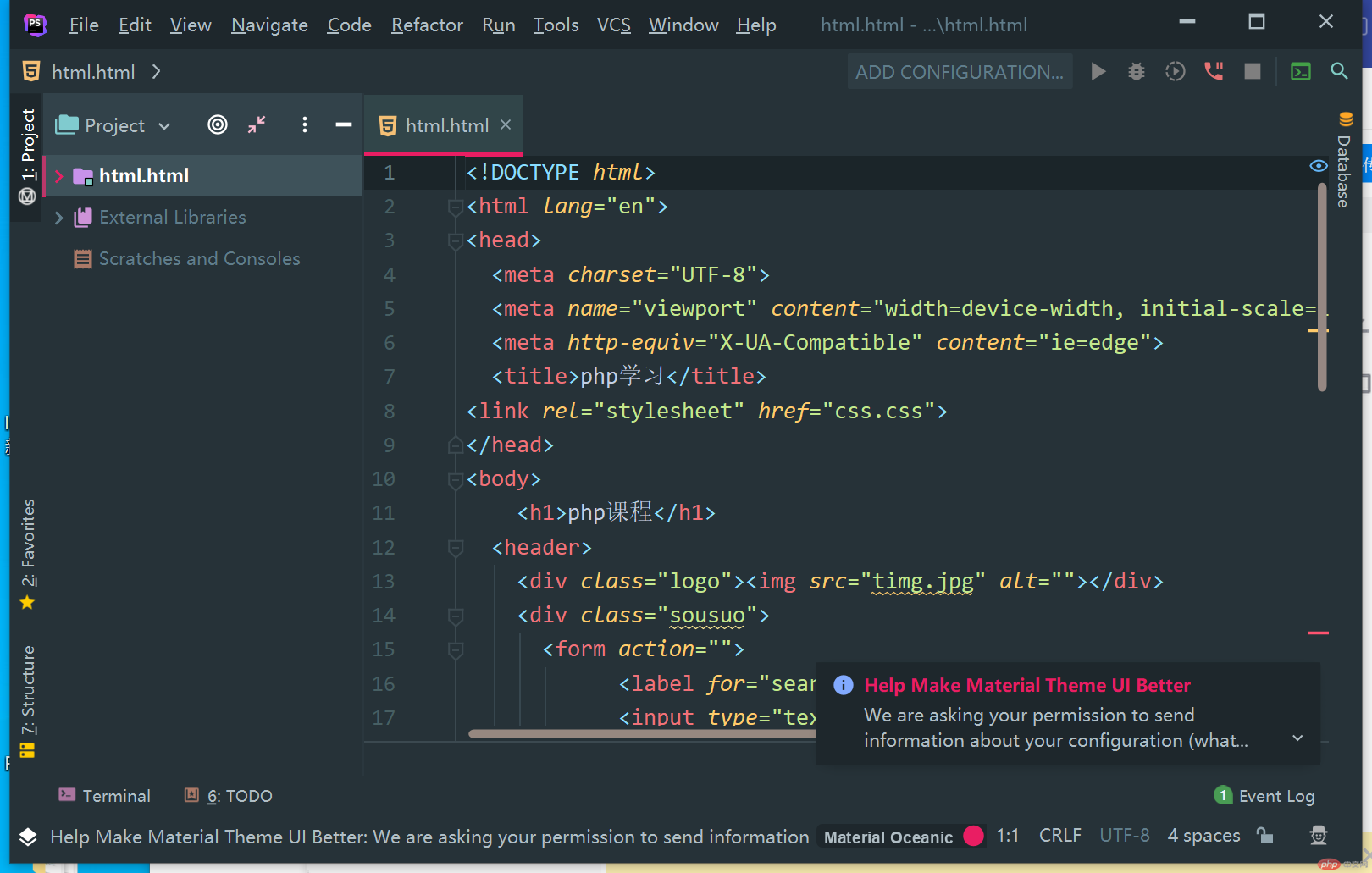Click the Debug bug icon

1137,72
